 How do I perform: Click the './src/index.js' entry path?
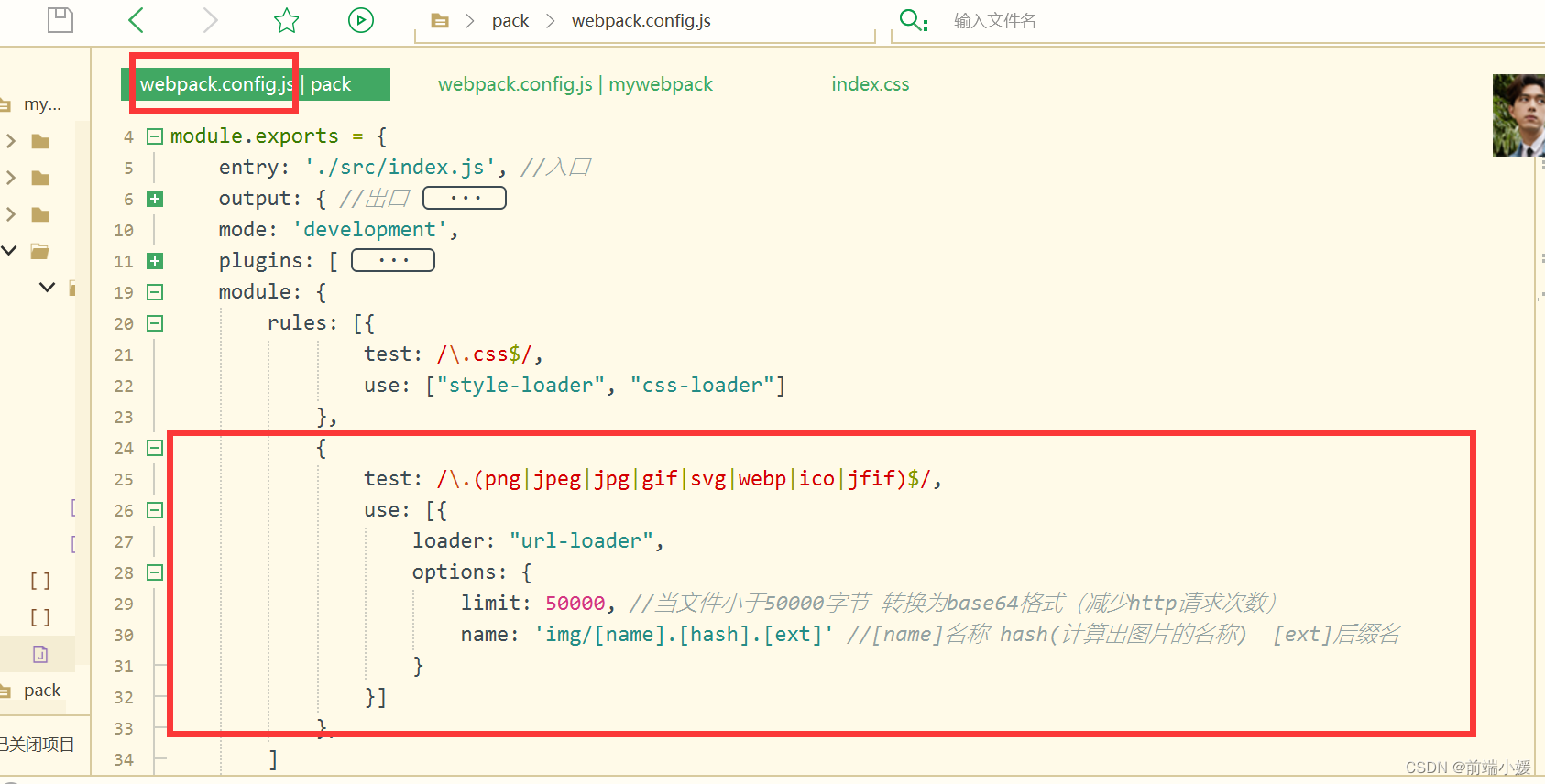[x=400, y=168]
